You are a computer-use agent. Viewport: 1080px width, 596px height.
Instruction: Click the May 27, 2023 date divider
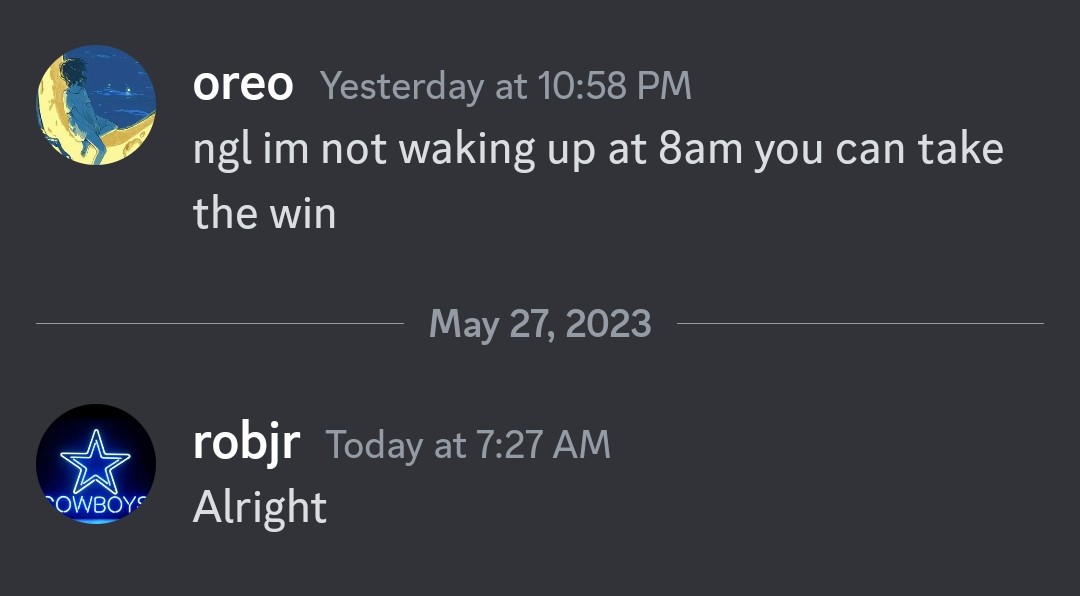pos(540,324)
